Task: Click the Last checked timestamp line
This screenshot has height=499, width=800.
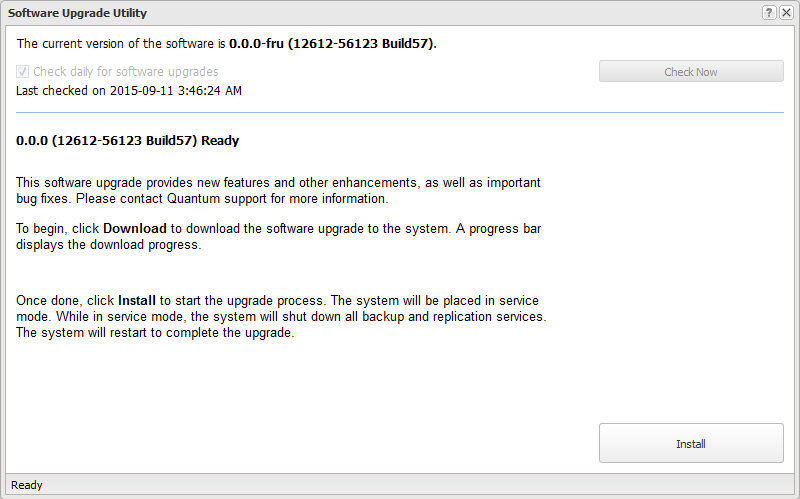Action: coord(129,91)
